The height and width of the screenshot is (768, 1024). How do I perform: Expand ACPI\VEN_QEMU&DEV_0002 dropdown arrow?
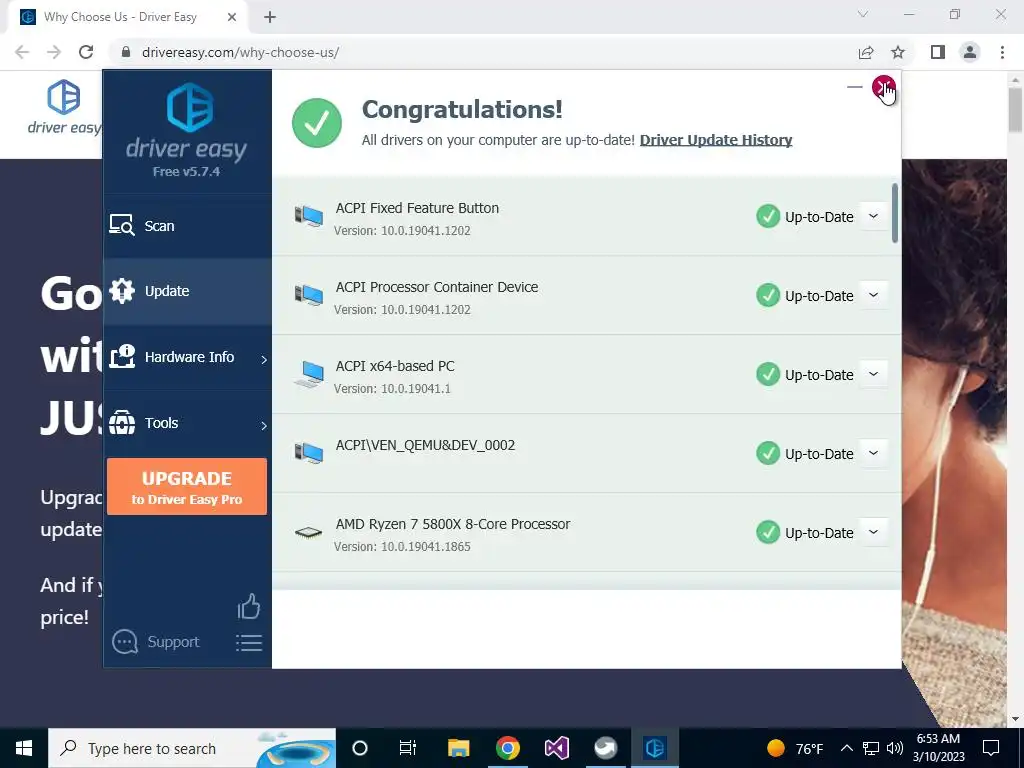click(873, 453)
